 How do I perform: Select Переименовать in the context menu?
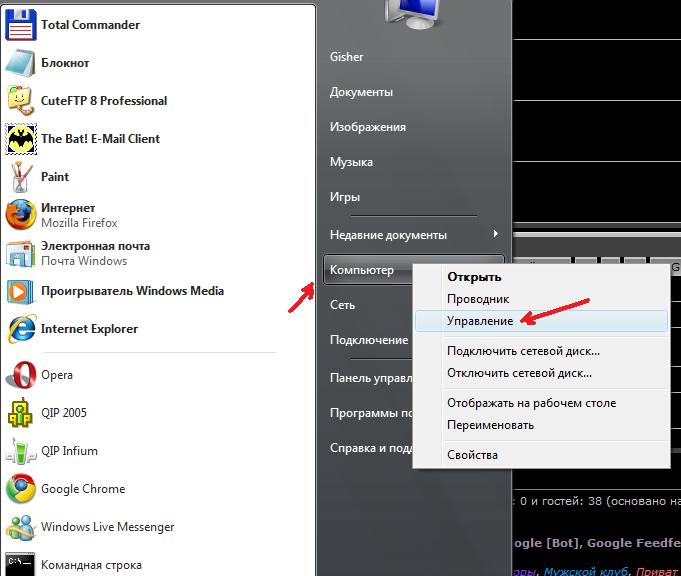[x=490, y=425]
